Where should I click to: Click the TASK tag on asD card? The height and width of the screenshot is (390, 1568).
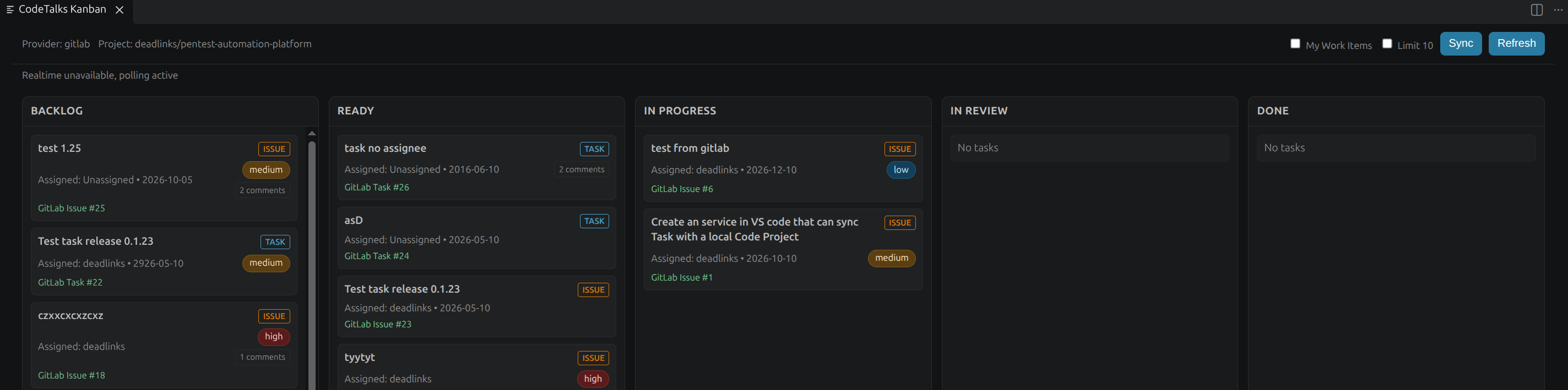594,222
